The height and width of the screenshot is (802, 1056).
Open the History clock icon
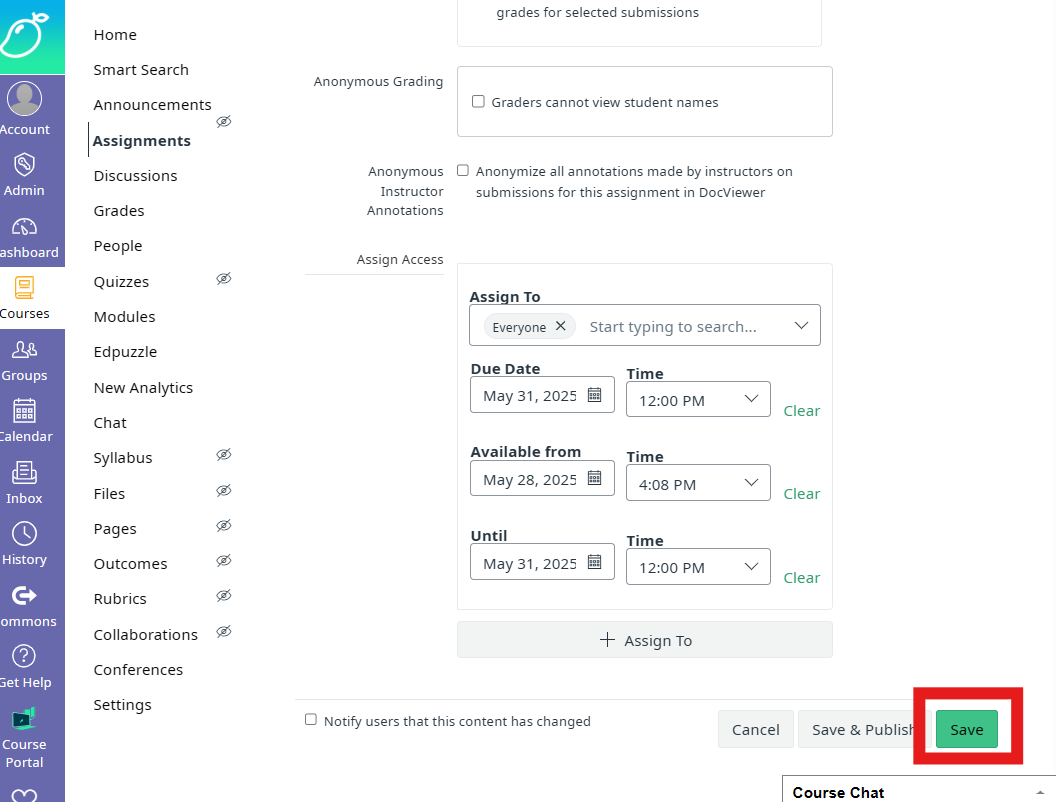pos(24,535)
